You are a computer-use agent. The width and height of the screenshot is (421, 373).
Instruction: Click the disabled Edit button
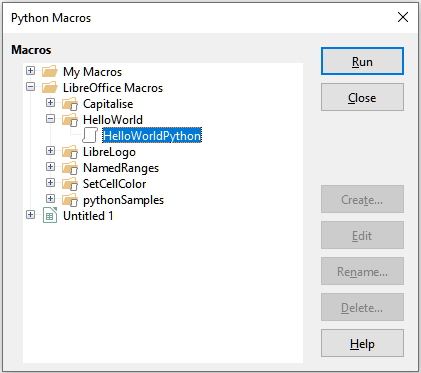362,235
